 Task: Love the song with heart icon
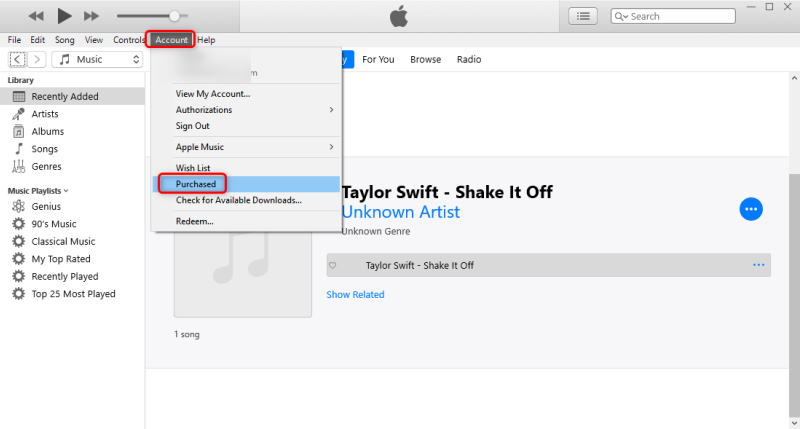333,265
